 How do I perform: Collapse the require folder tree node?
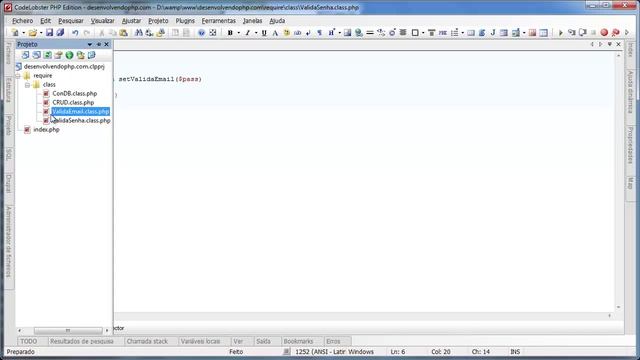pos(18,76)
